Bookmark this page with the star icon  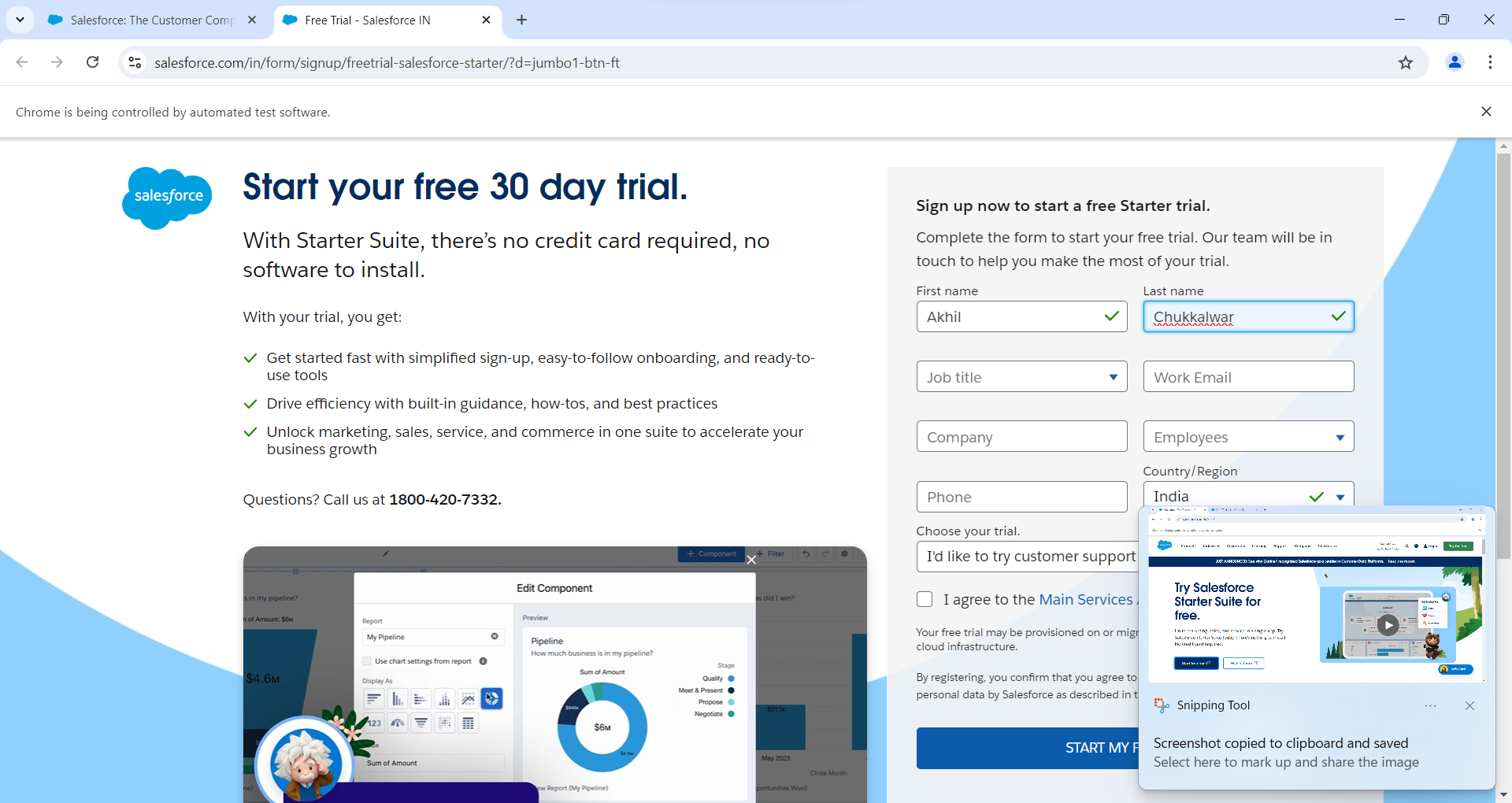[1406, 62]
